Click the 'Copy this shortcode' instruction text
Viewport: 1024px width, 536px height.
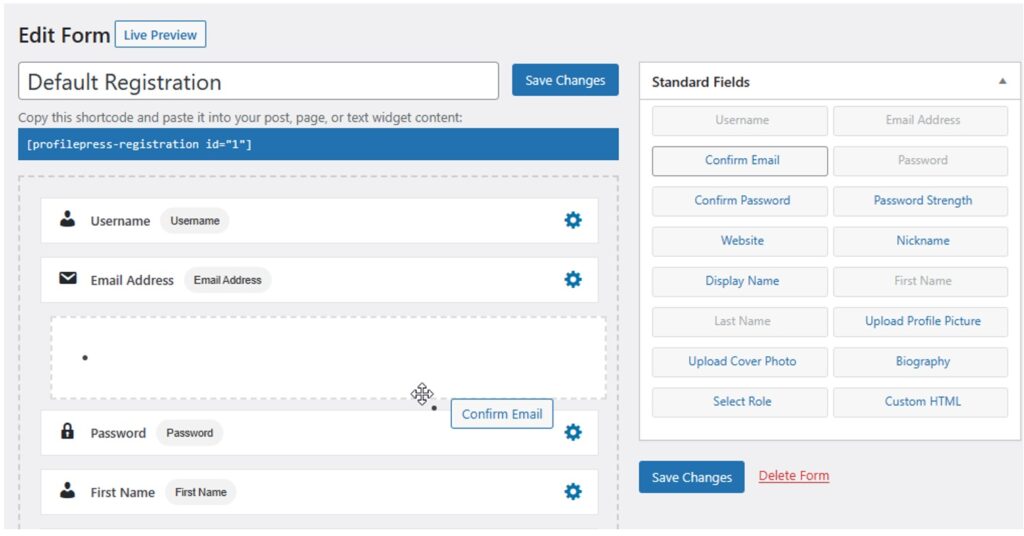(x=240, y=118)
